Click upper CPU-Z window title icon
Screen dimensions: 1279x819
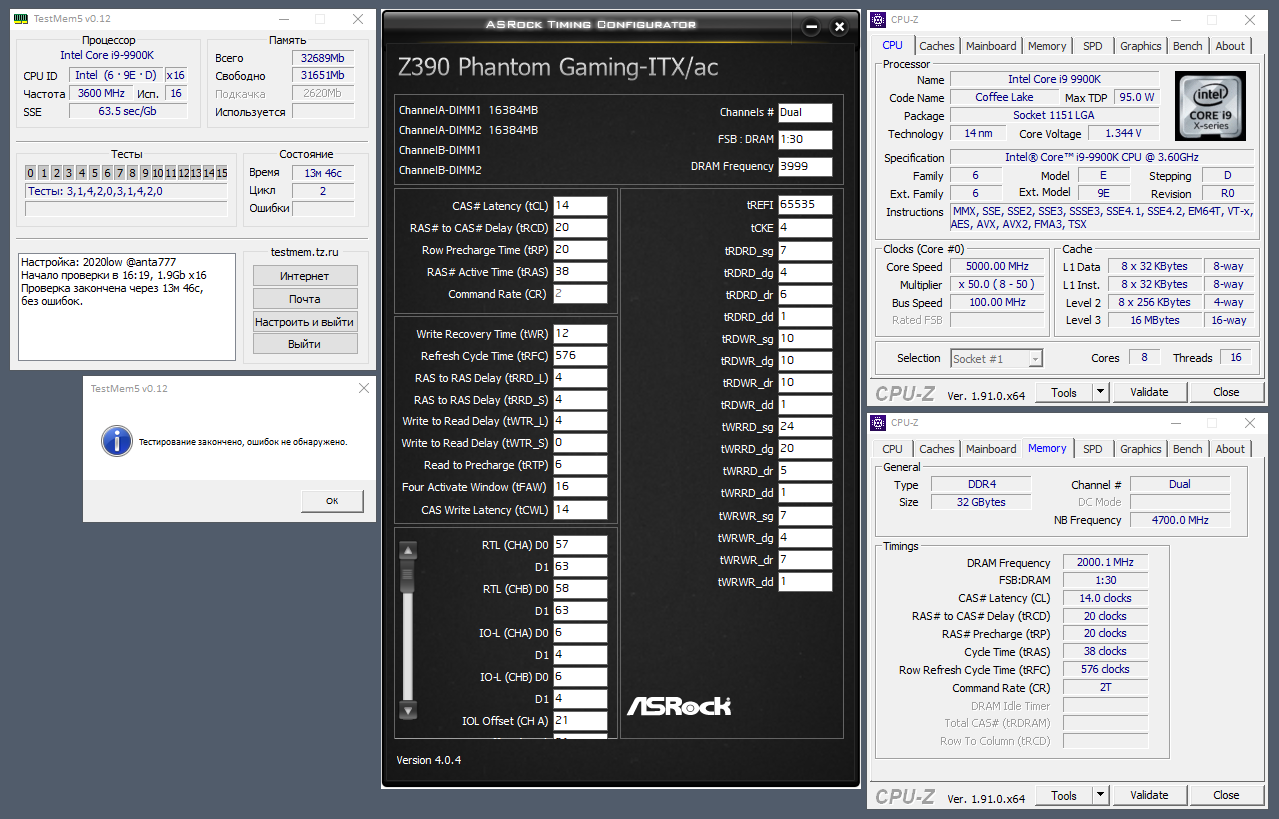tap(878, 19)
